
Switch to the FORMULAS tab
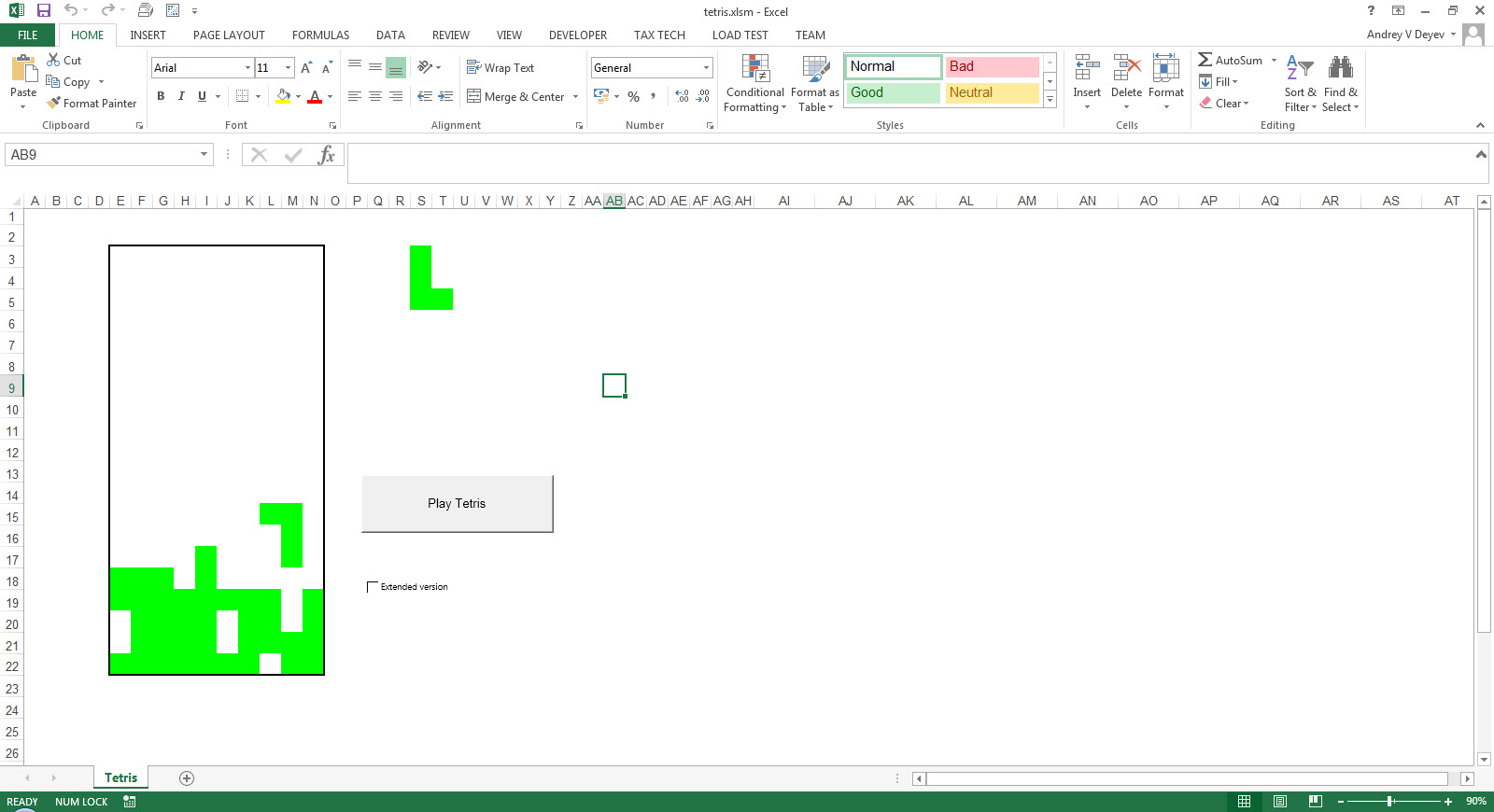[x=320, y=35]
